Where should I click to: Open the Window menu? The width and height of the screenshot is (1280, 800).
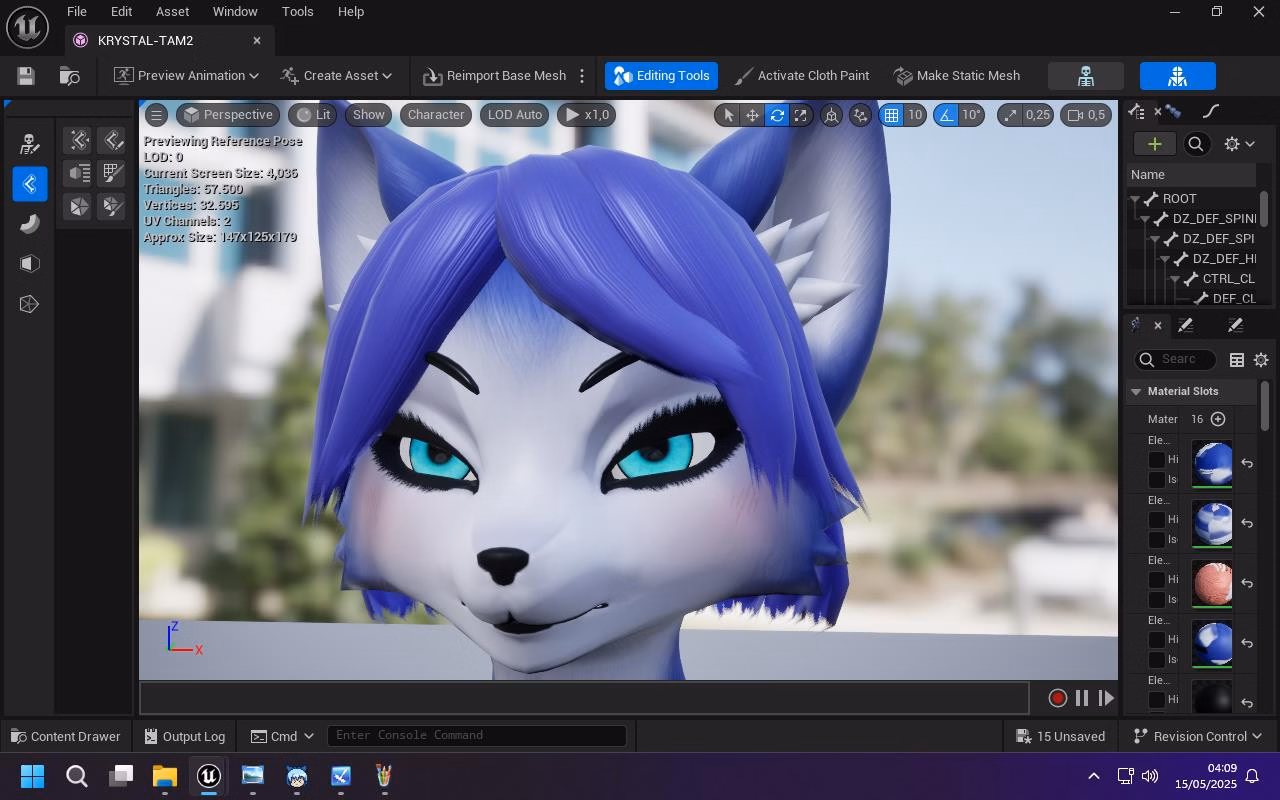click(235, 12)
